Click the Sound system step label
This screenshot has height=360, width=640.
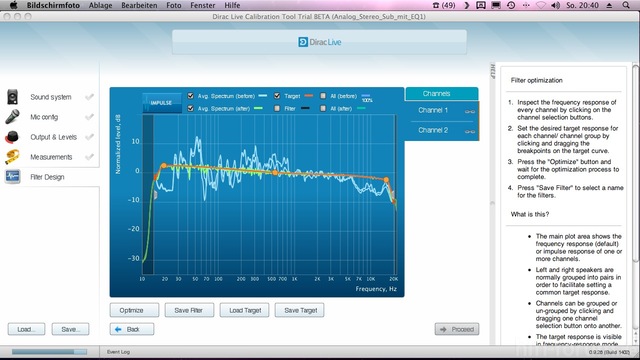(x=51, y=97)
